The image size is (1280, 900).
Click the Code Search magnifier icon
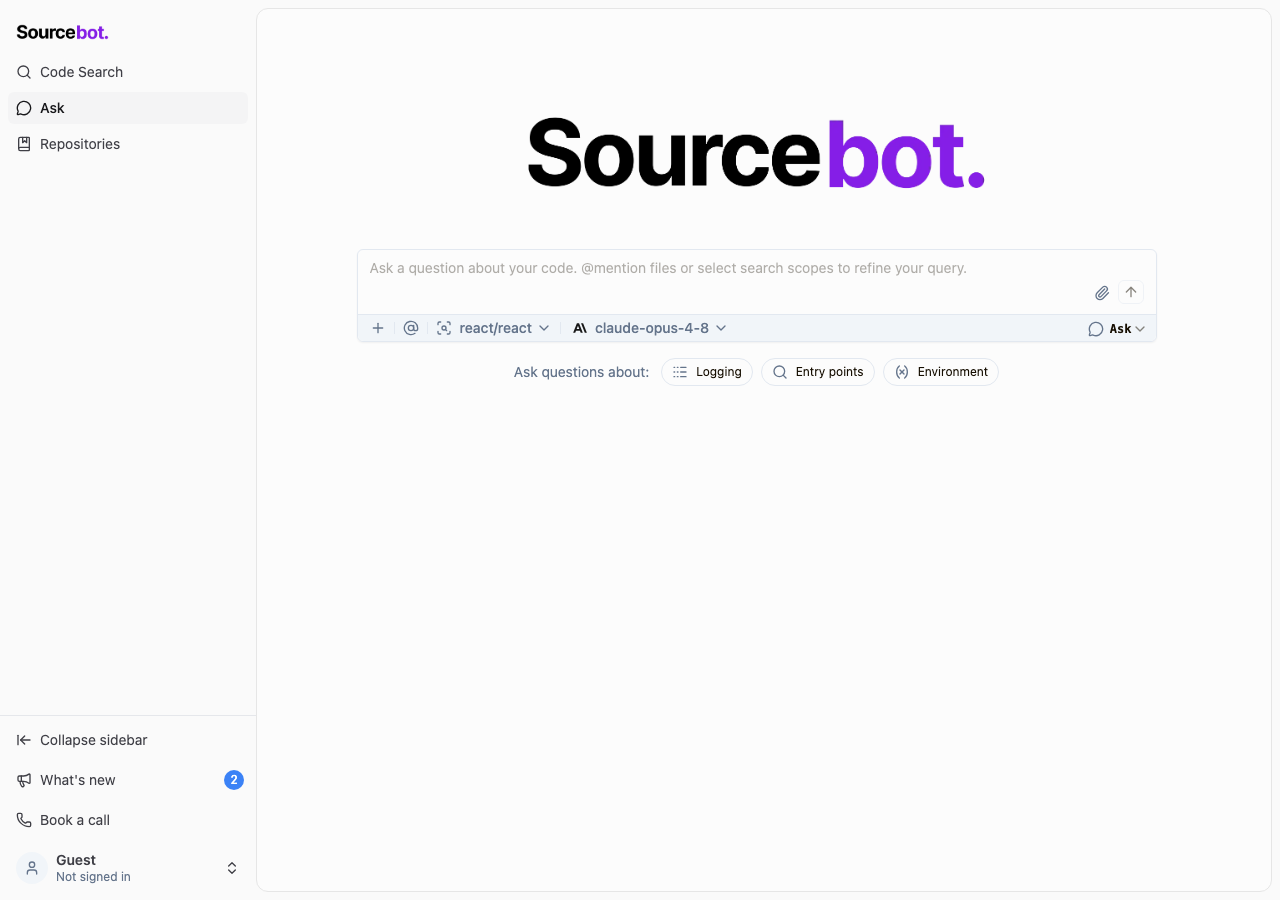[24, 72]
